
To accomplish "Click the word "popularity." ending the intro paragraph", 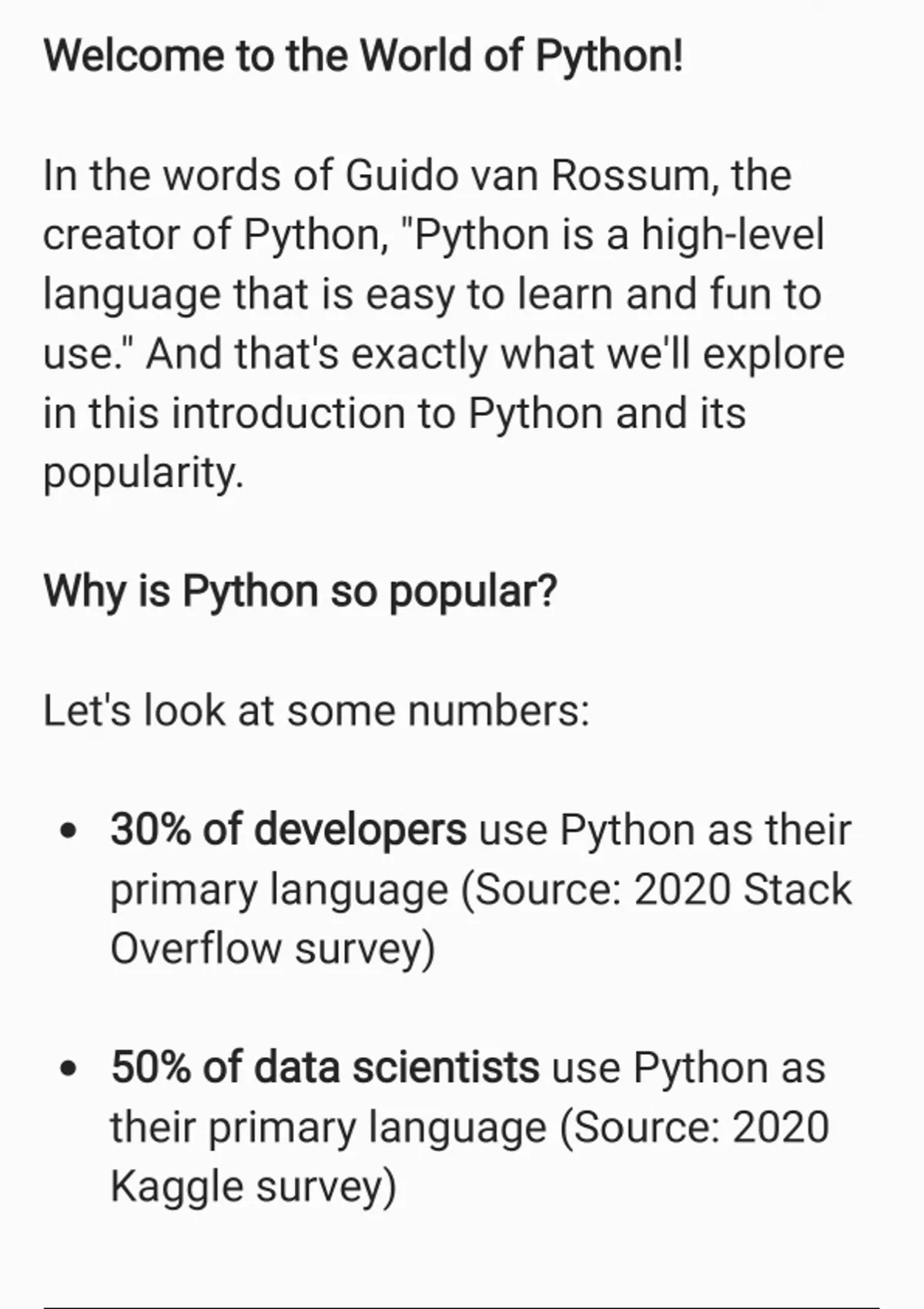I will click(x=142, y=472).
